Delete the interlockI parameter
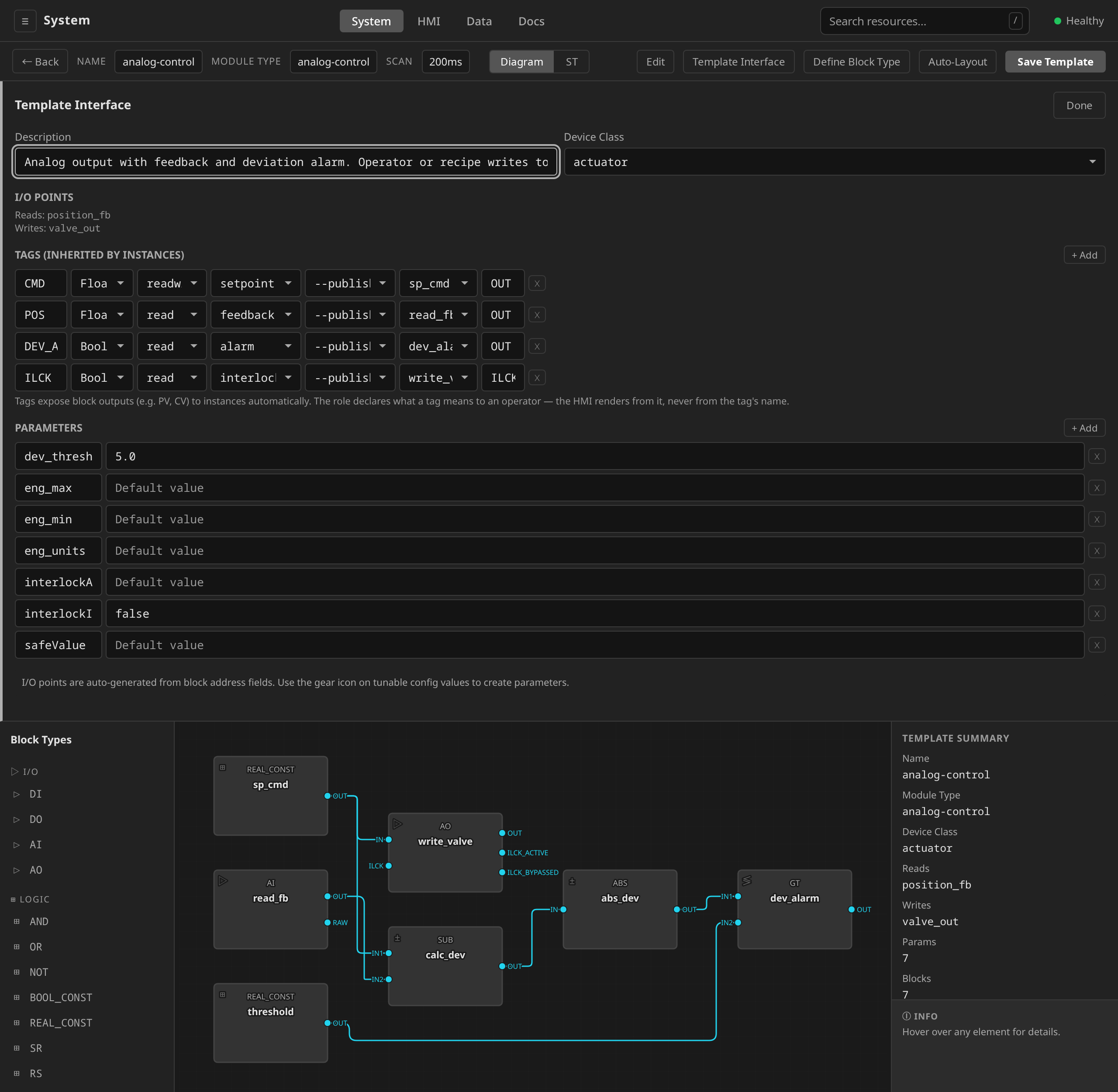 tap(1096, 614)
